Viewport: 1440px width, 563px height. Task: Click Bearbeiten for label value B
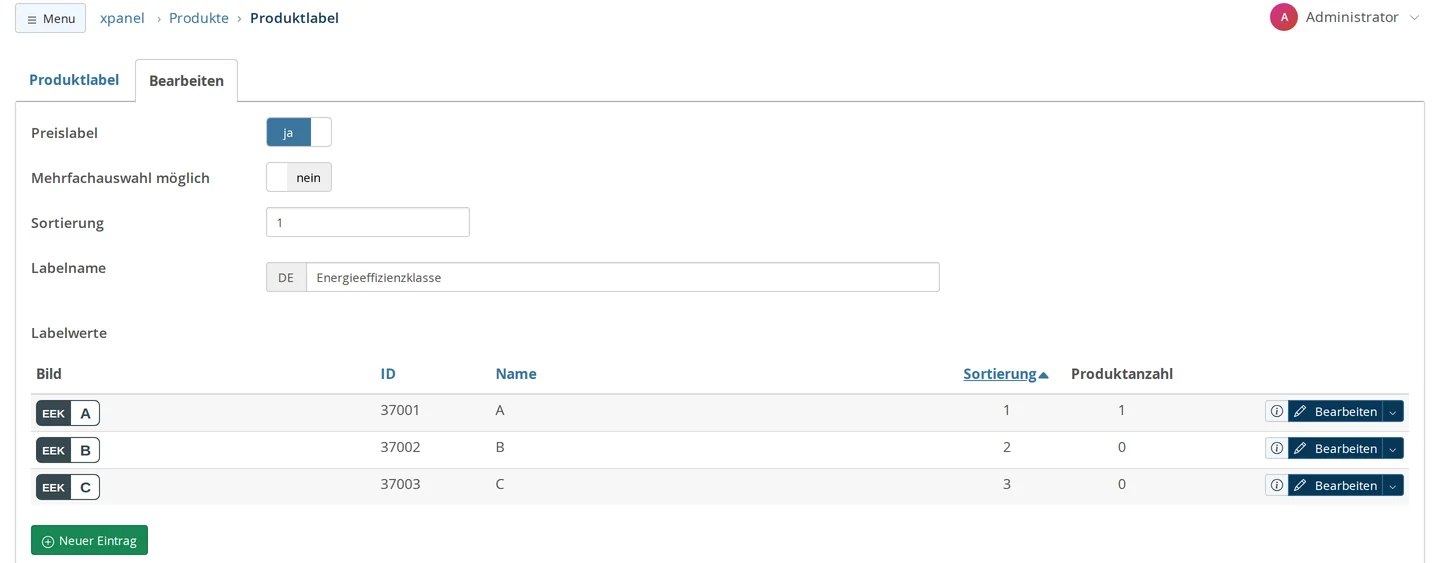click(x=1335, y=448)
